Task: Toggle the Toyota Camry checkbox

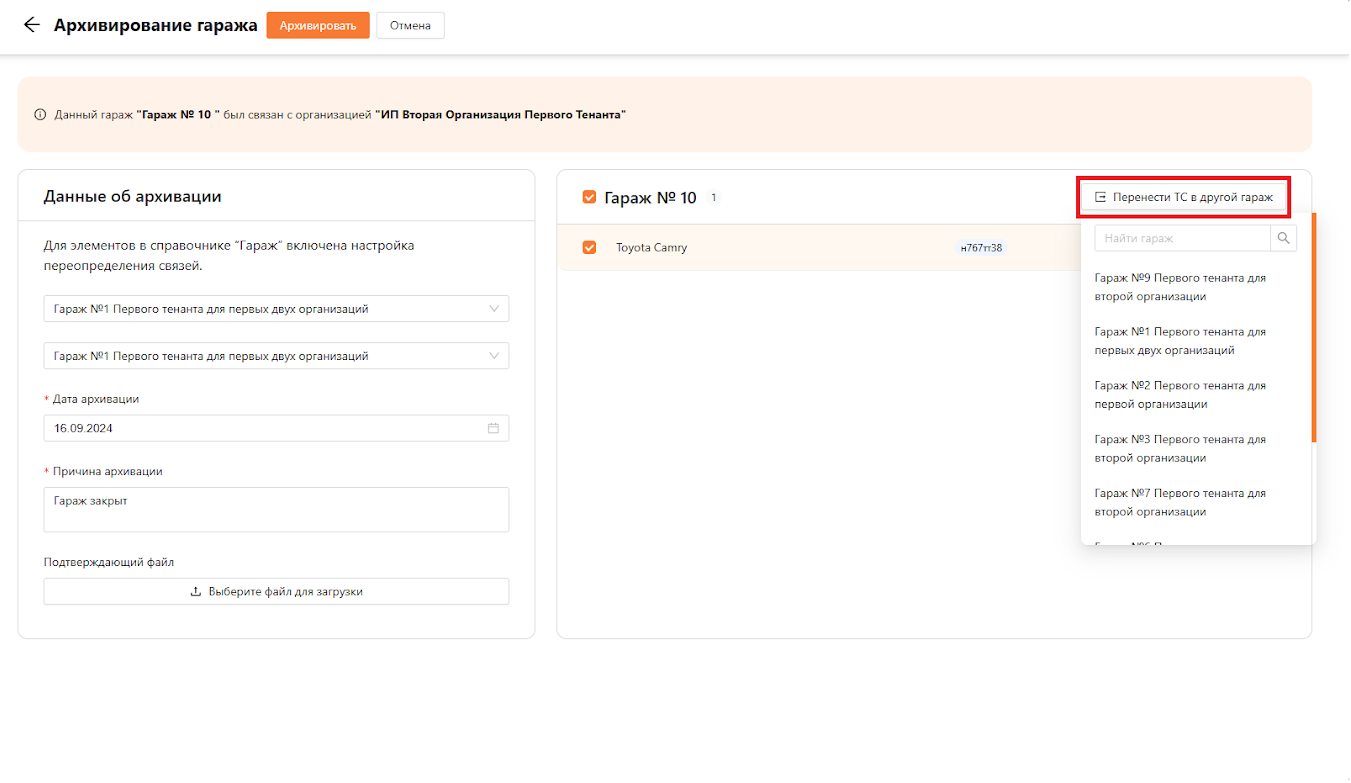Action: (x=589, y=247)
